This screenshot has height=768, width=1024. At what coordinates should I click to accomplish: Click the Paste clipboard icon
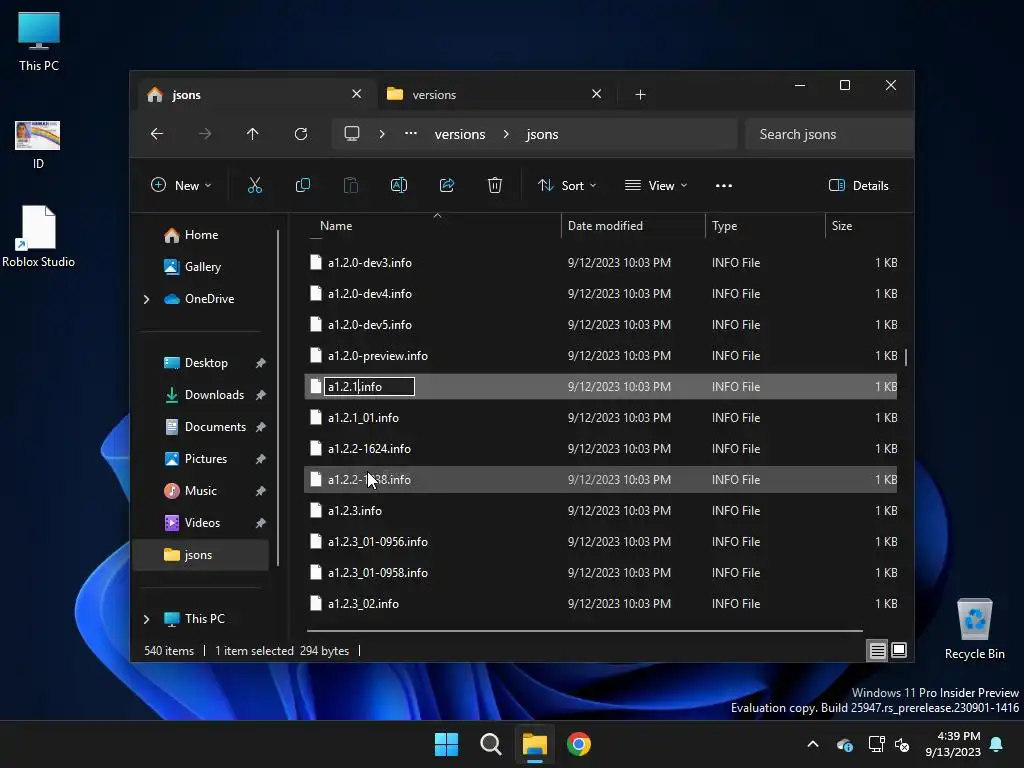click(x=351, y=185)
